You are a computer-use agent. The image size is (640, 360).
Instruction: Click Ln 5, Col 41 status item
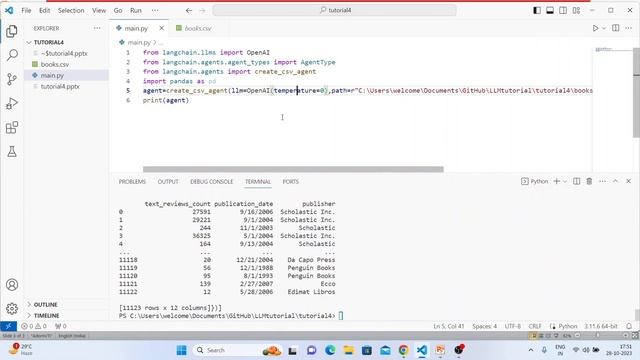[x=449, y=326]
